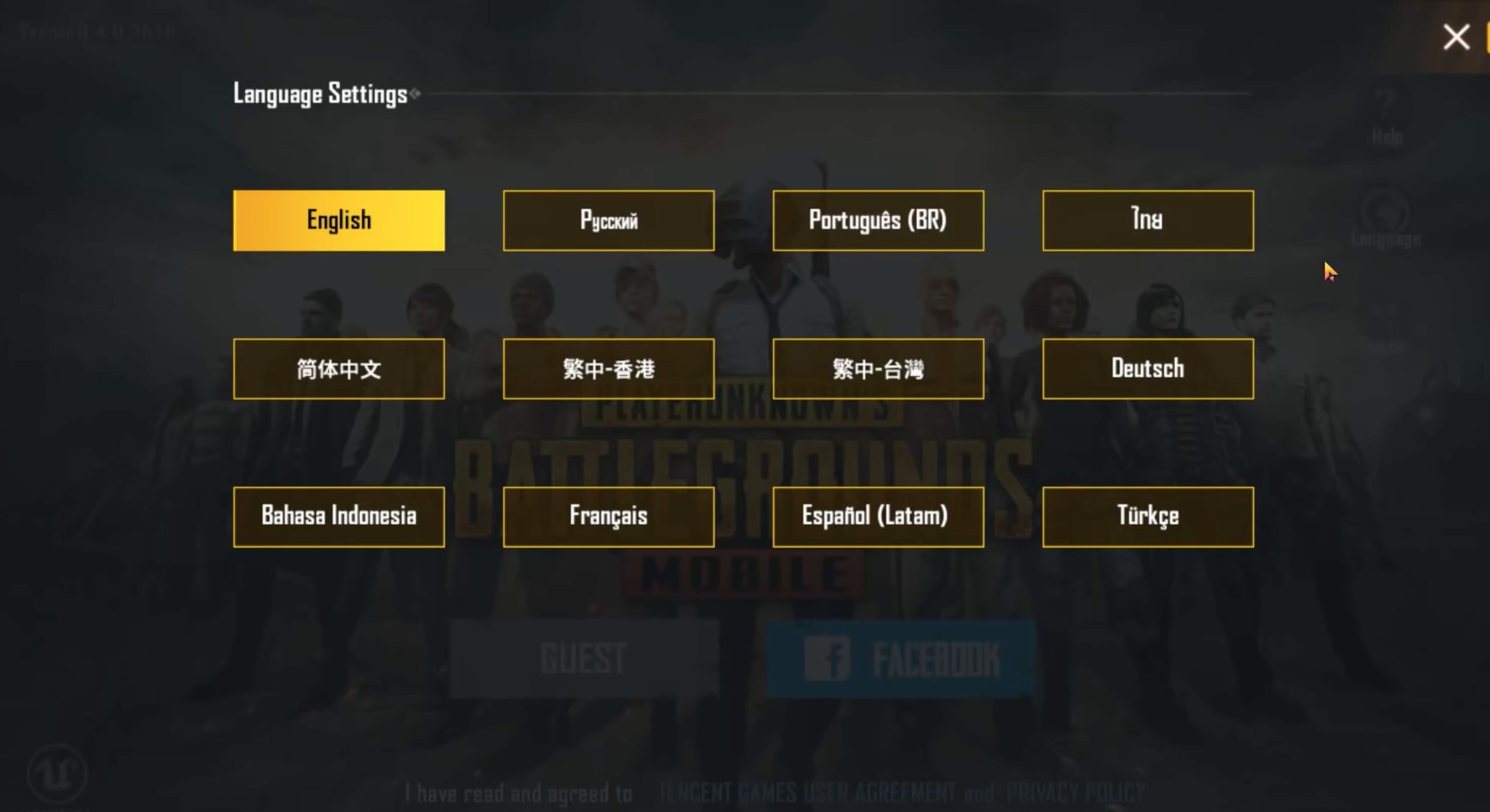Select Türkçe language option
Screen dimensions: 1490x812
(x=1148, y=516)
